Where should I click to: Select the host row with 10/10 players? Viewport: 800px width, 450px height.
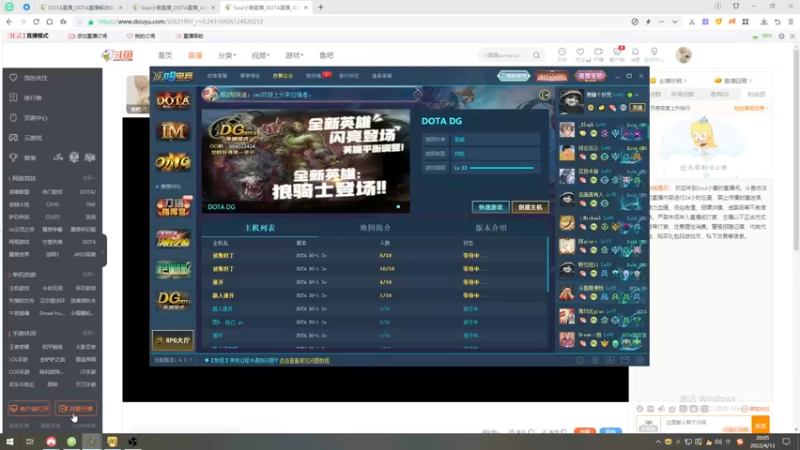pyautogui.click(x=374, y=269)
